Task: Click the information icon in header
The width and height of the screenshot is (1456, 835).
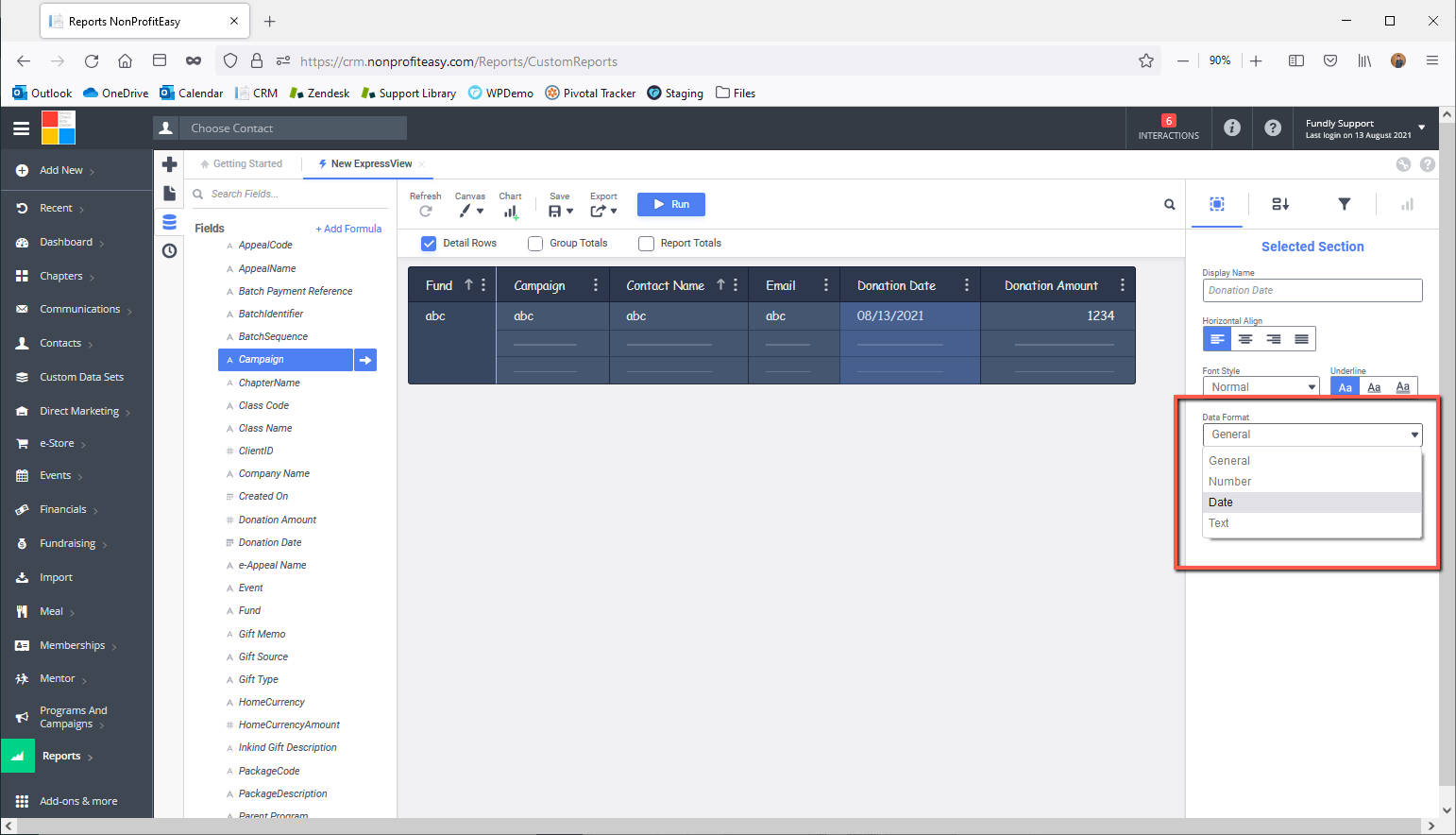Action: (1232, 128)
